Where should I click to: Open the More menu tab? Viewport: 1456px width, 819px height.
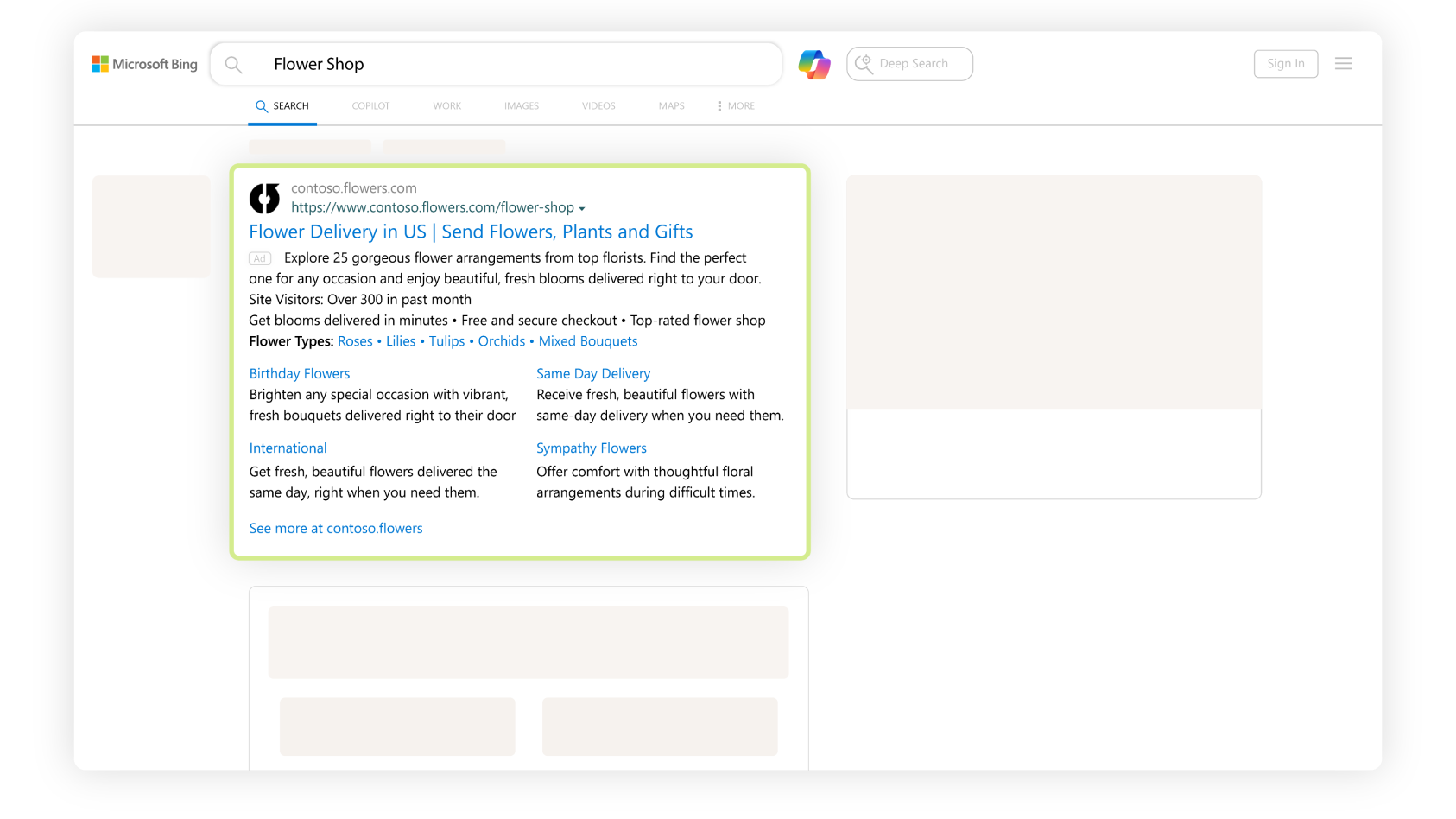pyautogui.click(x=736, y=106)
